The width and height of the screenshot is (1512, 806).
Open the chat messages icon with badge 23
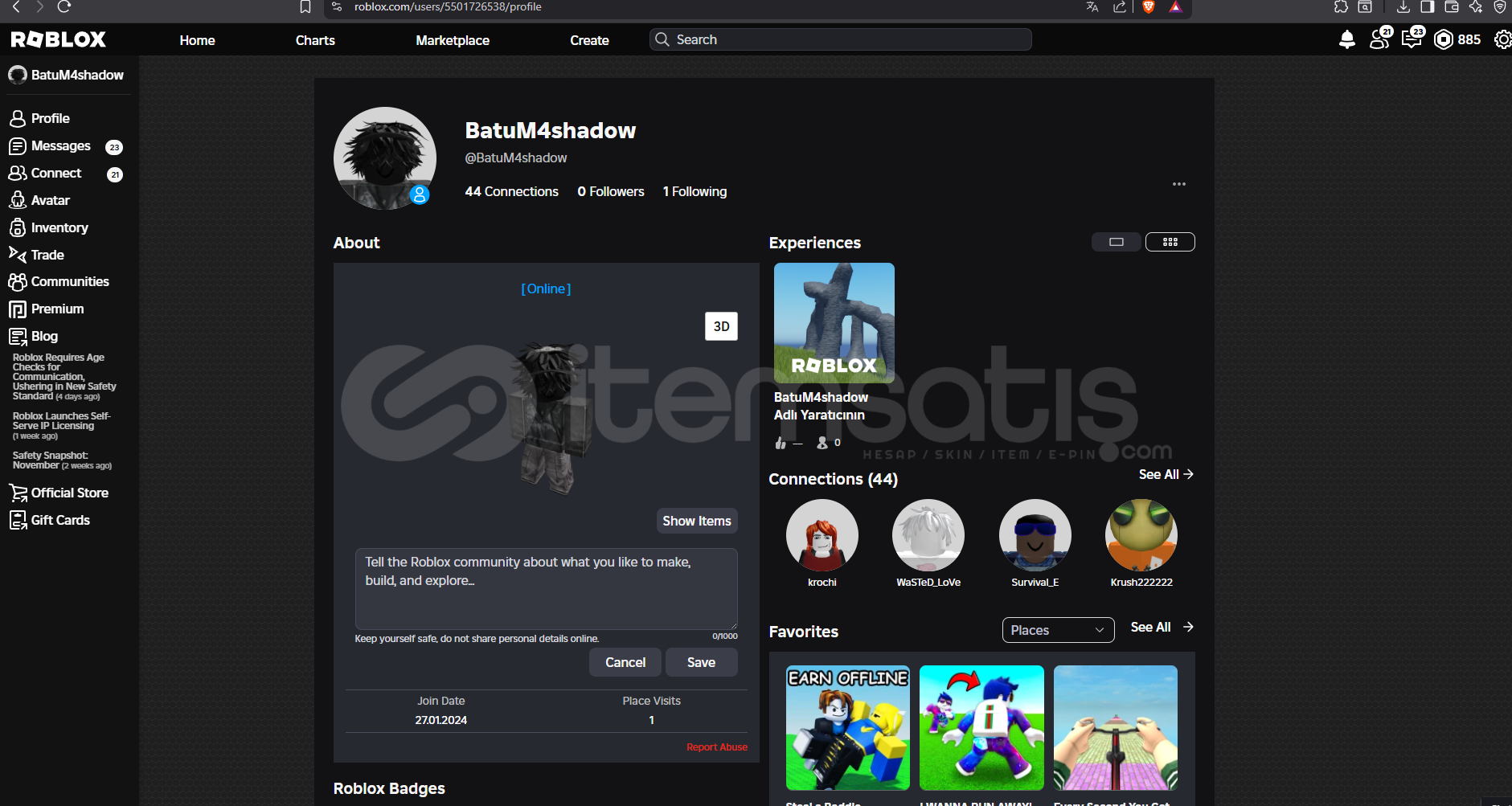[1412, 39]
